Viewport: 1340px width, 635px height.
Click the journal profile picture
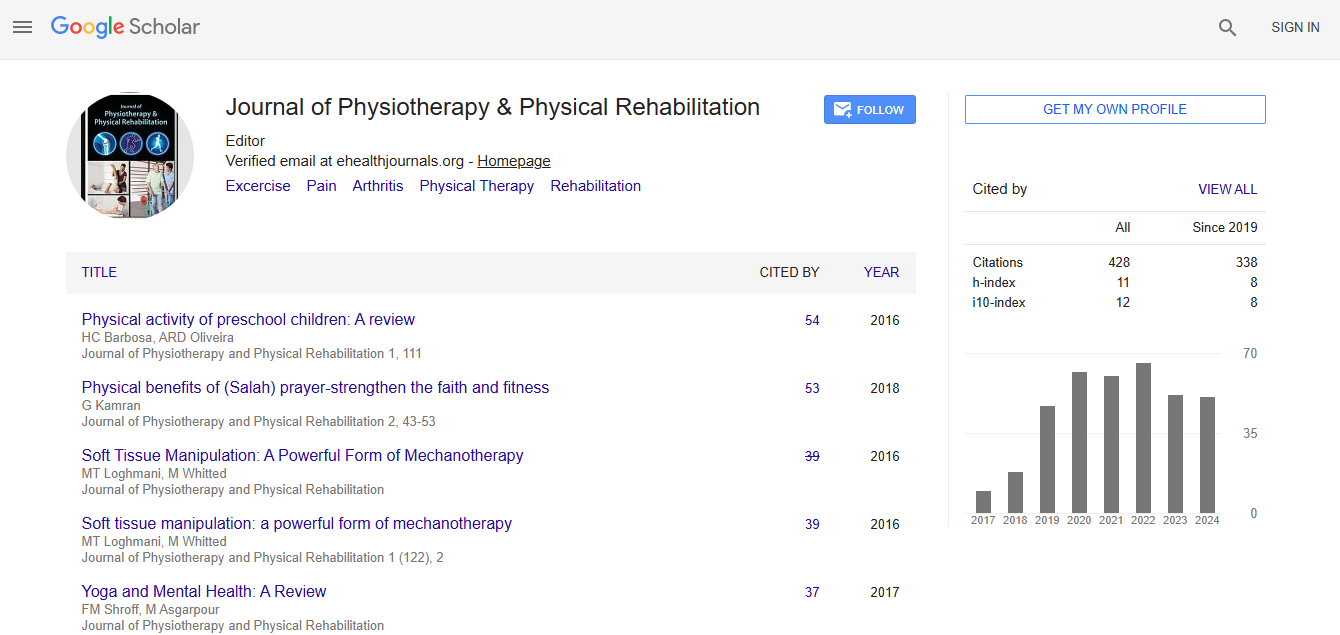[x=130, y=156]
